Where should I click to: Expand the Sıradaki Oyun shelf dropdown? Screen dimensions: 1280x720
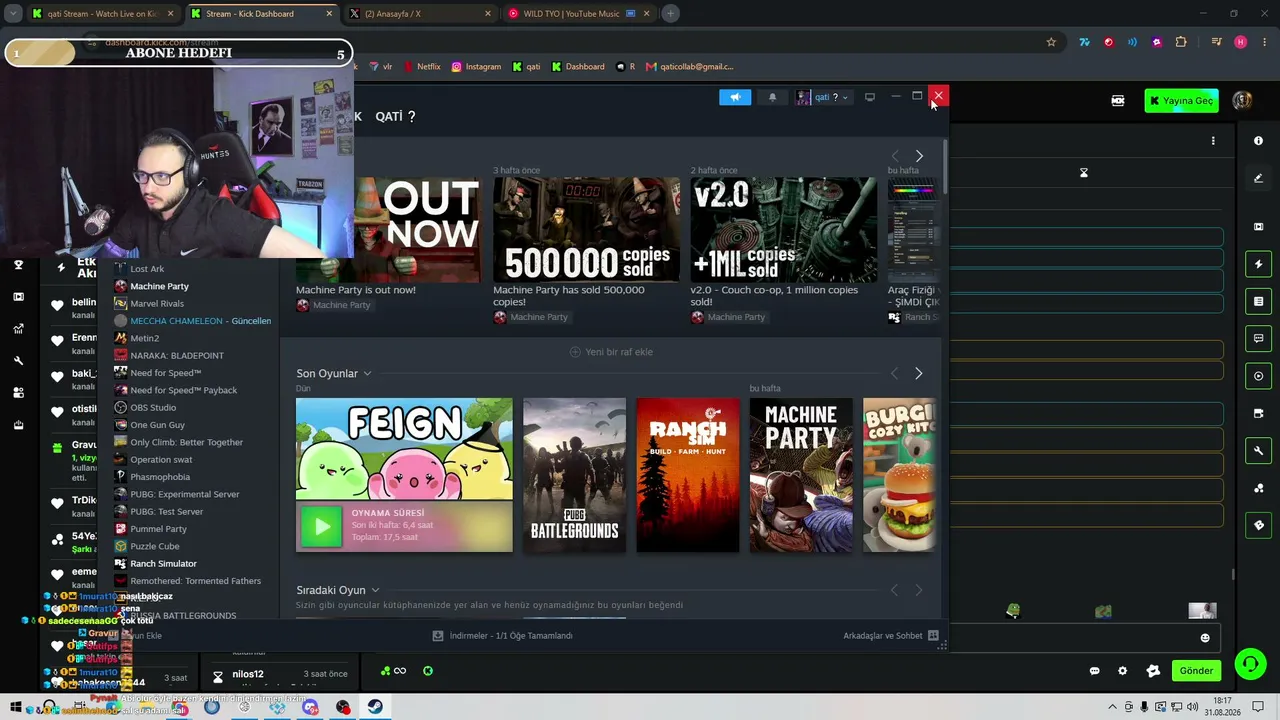pyautogui.click(x=375, y=590)
